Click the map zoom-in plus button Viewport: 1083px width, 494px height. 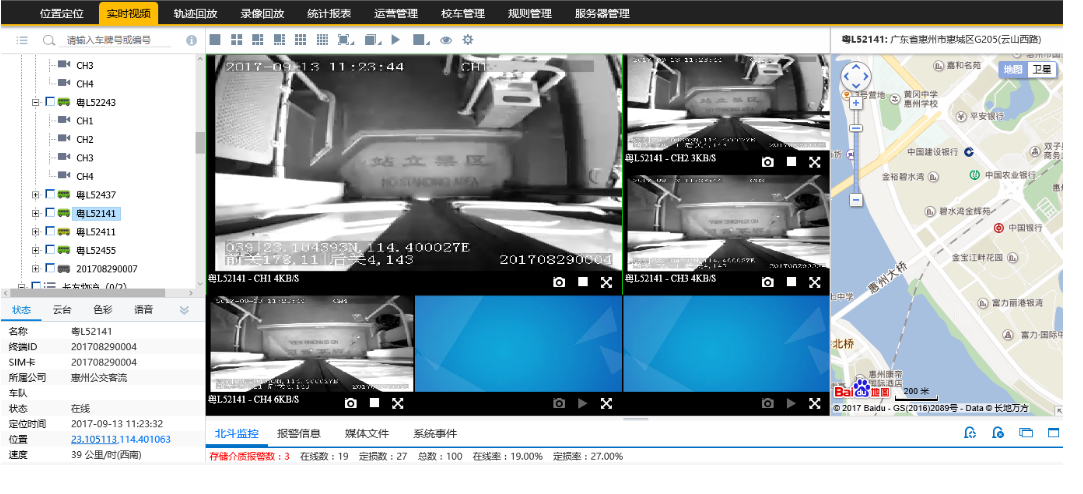[x=856, y=102]
